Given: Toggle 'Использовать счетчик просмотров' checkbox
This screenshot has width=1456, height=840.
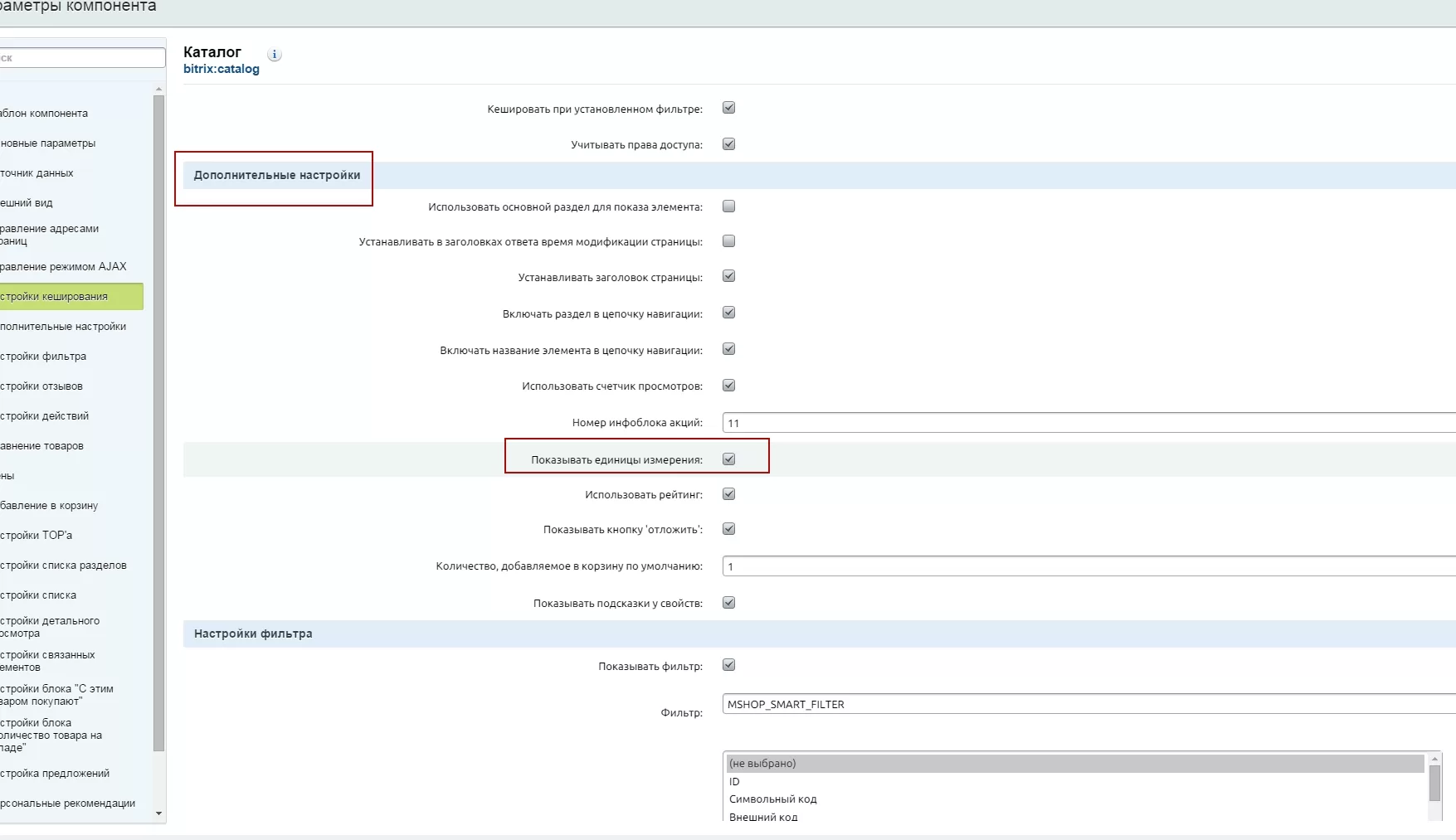Looking at the screenshot, I should coord(729,386).
